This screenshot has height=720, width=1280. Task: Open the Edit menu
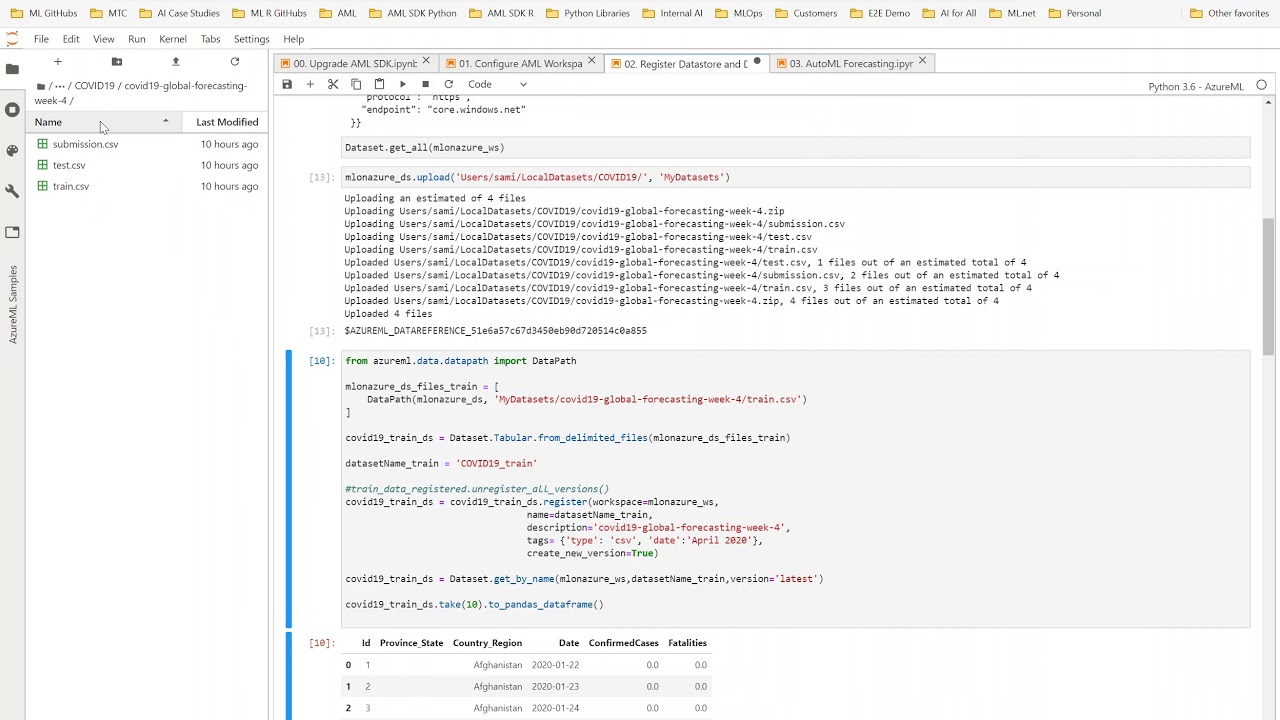(x=71, y=39)
